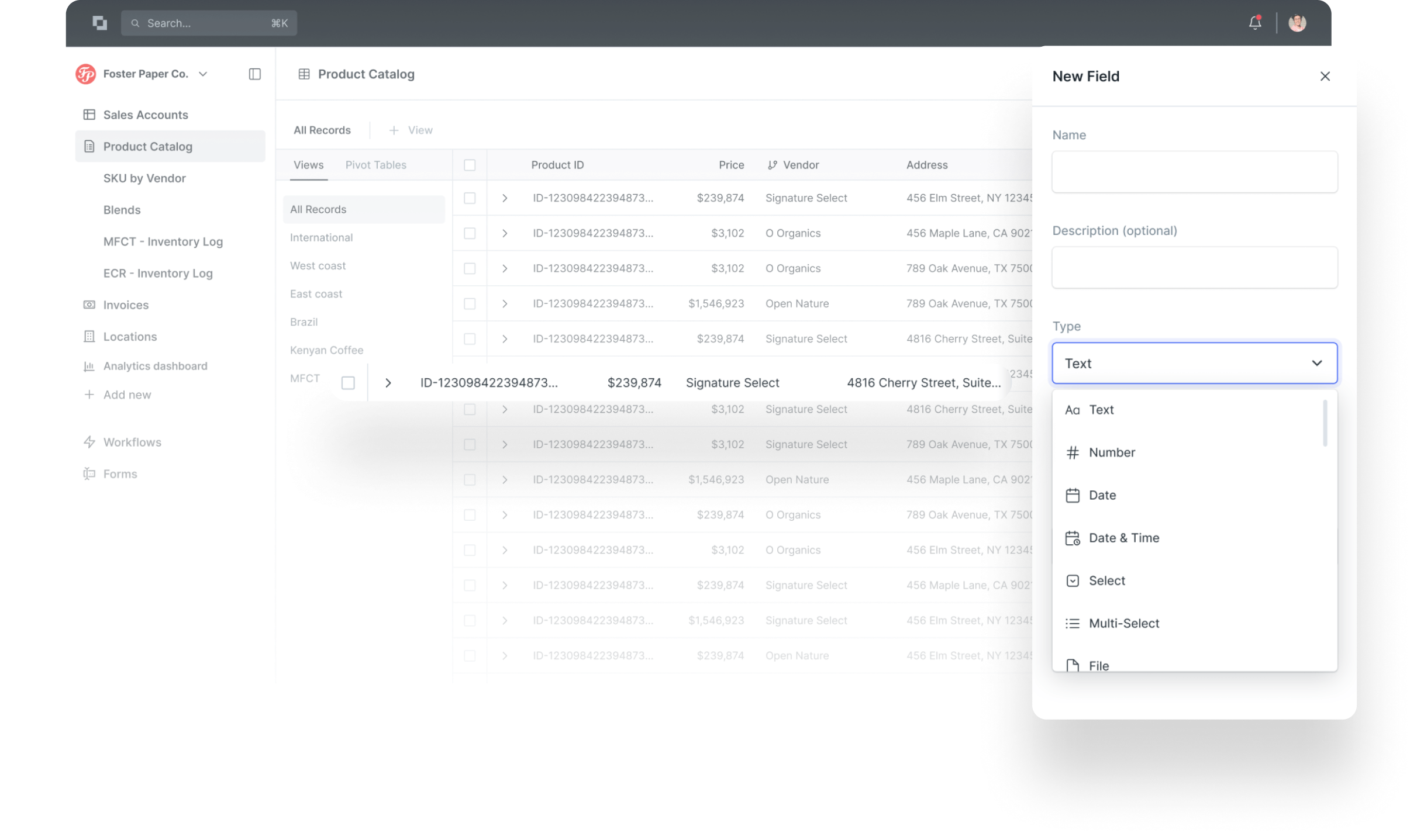
Task: Select the Kenyan Coffee view
Action: coord(326,350)
